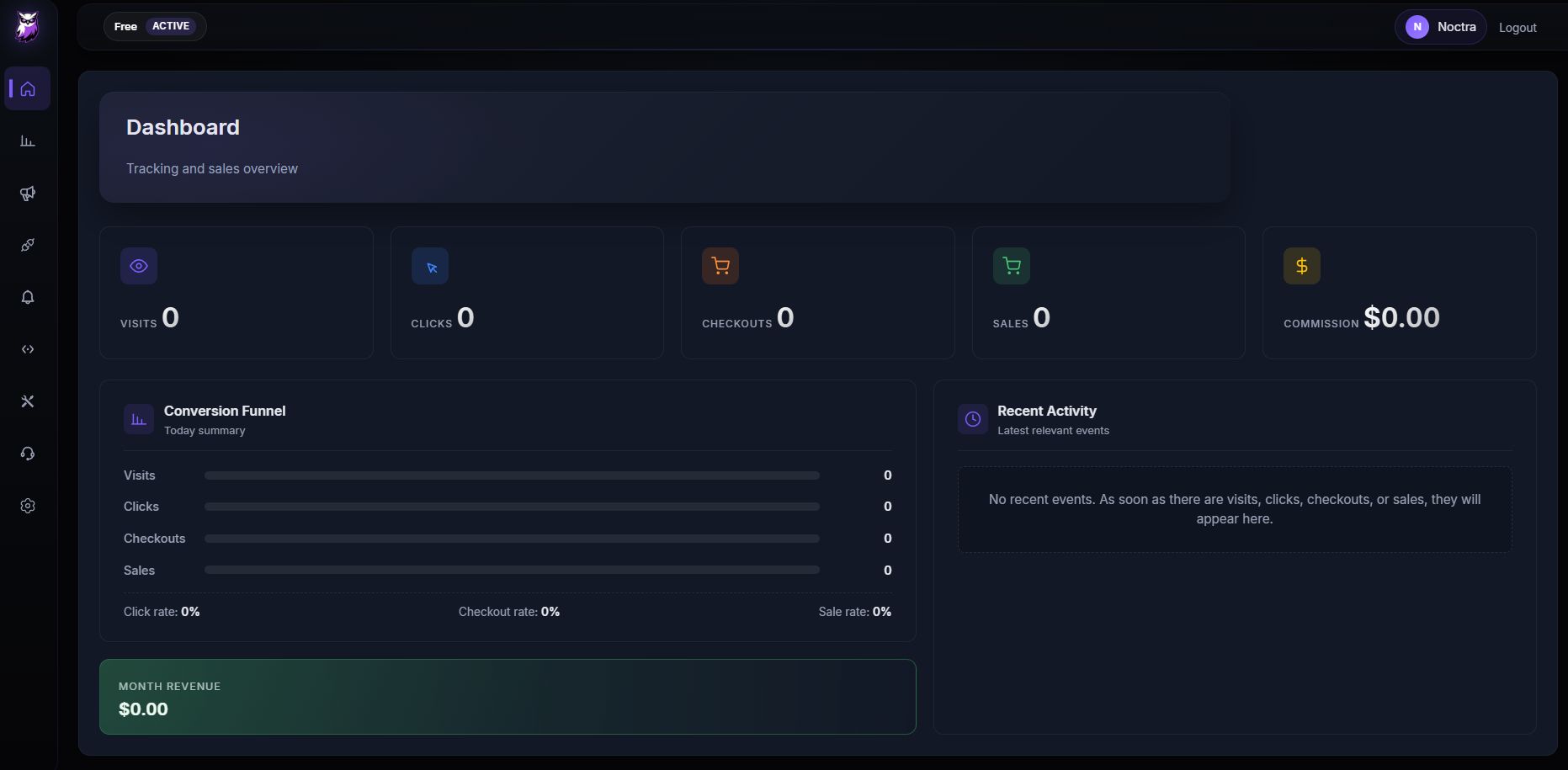Click the chart icon beside Conversion Funnel
1568x770 pixels.
coord(139,419)
